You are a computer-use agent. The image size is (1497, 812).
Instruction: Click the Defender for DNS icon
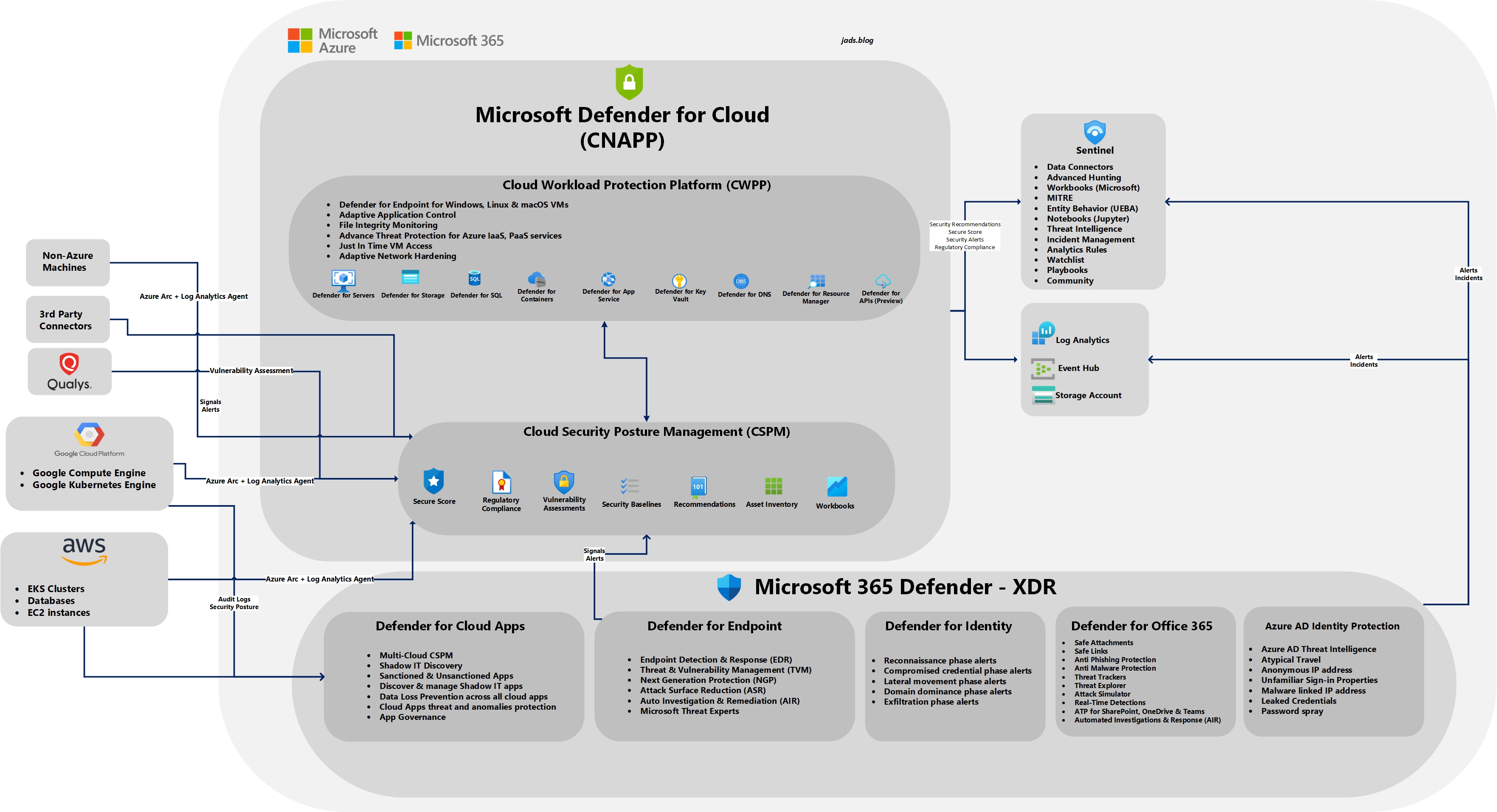[x=741, y=281]
